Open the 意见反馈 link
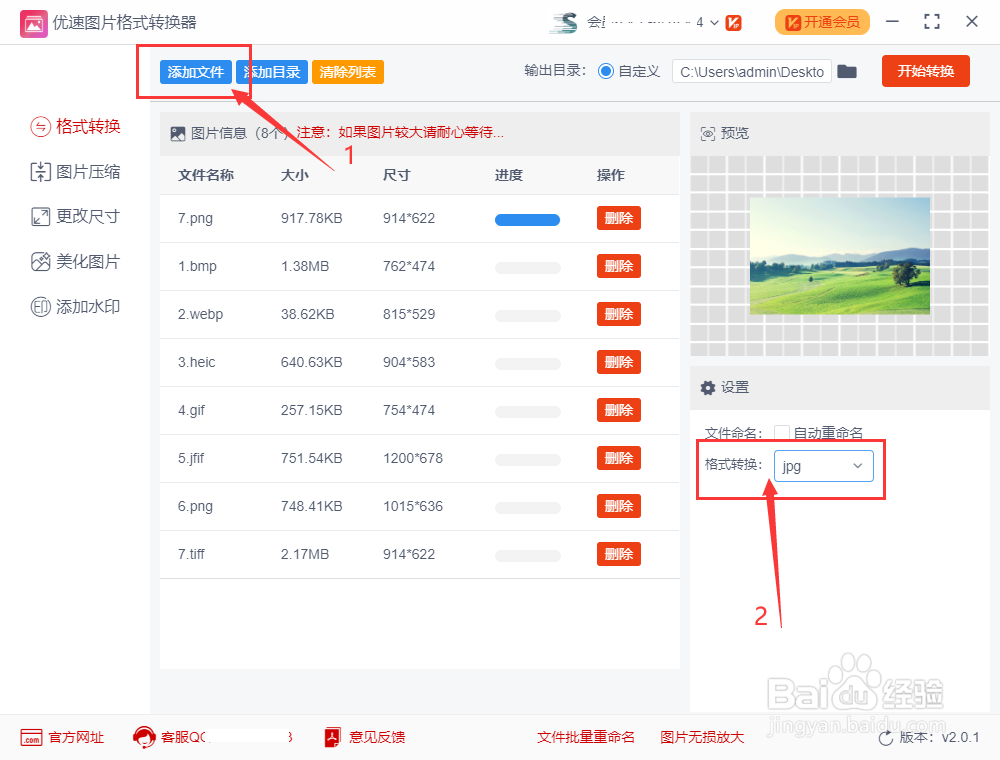 coord(377,737)
